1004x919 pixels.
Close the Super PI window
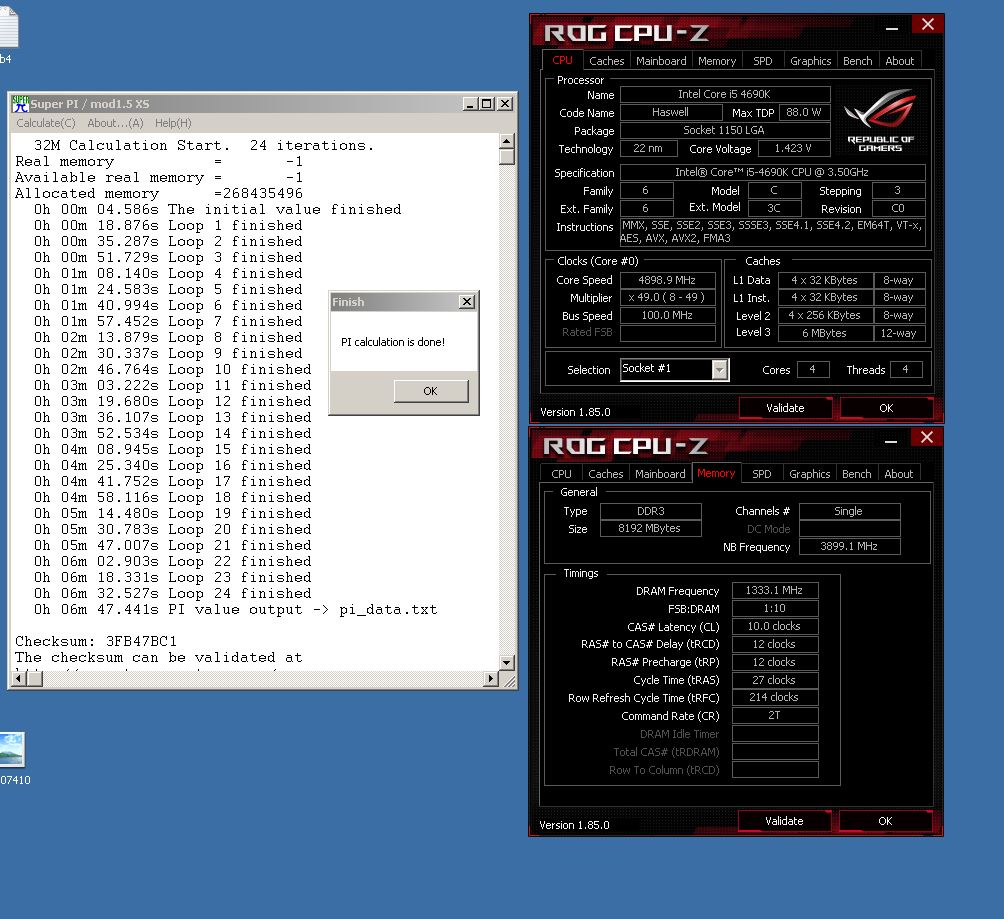[505, 104]
